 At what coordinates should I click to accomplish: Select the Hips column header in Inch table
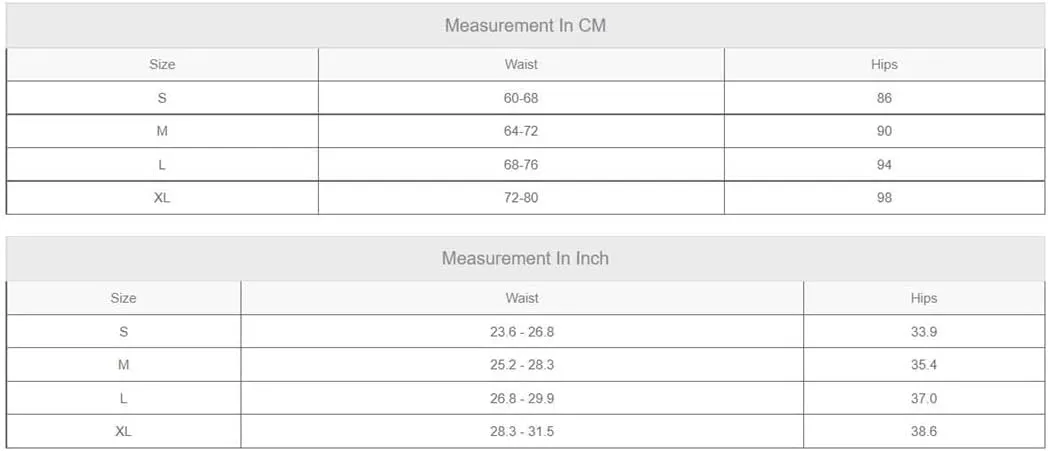click(x=924, y=298)
